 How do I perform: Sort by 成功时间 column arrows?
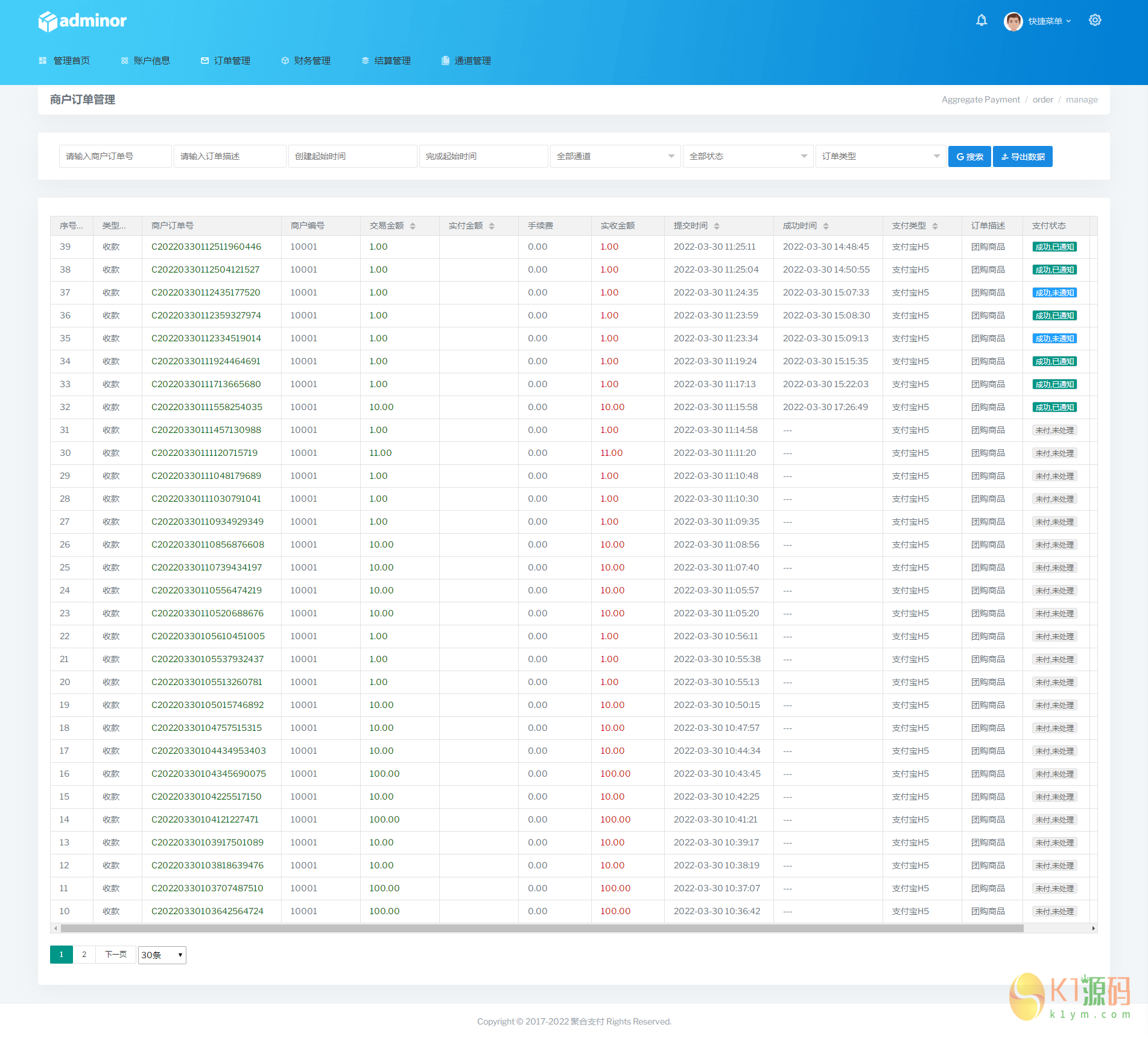(x=826, y=226)
